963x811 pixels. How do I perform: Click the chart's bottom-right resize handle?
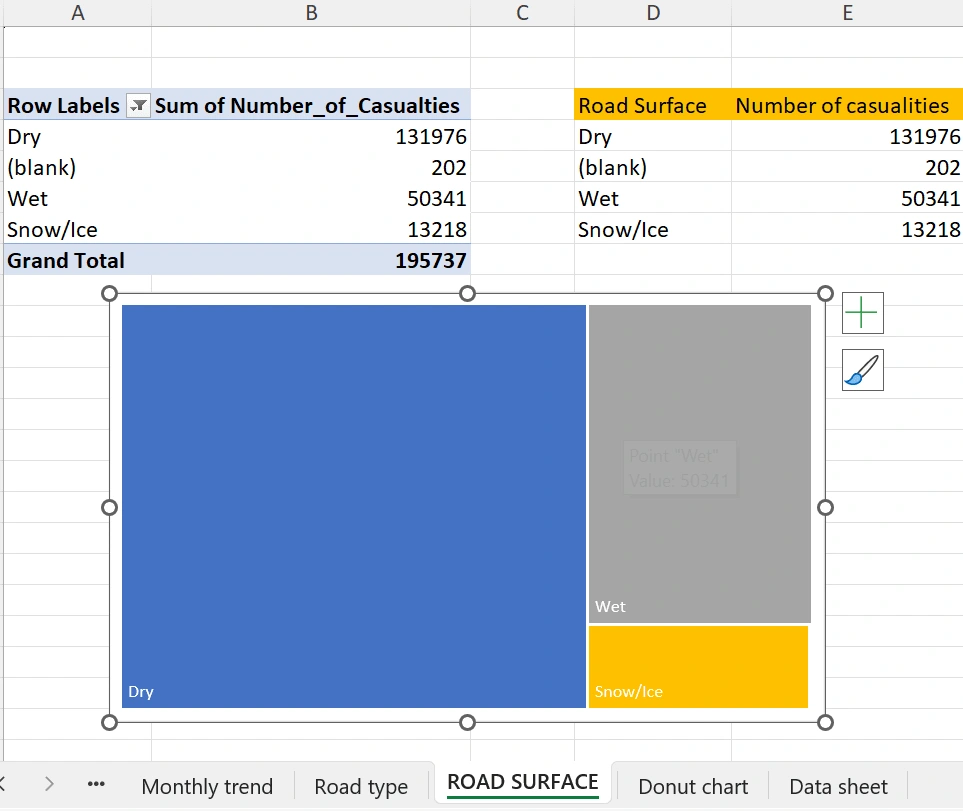point(825,723)
